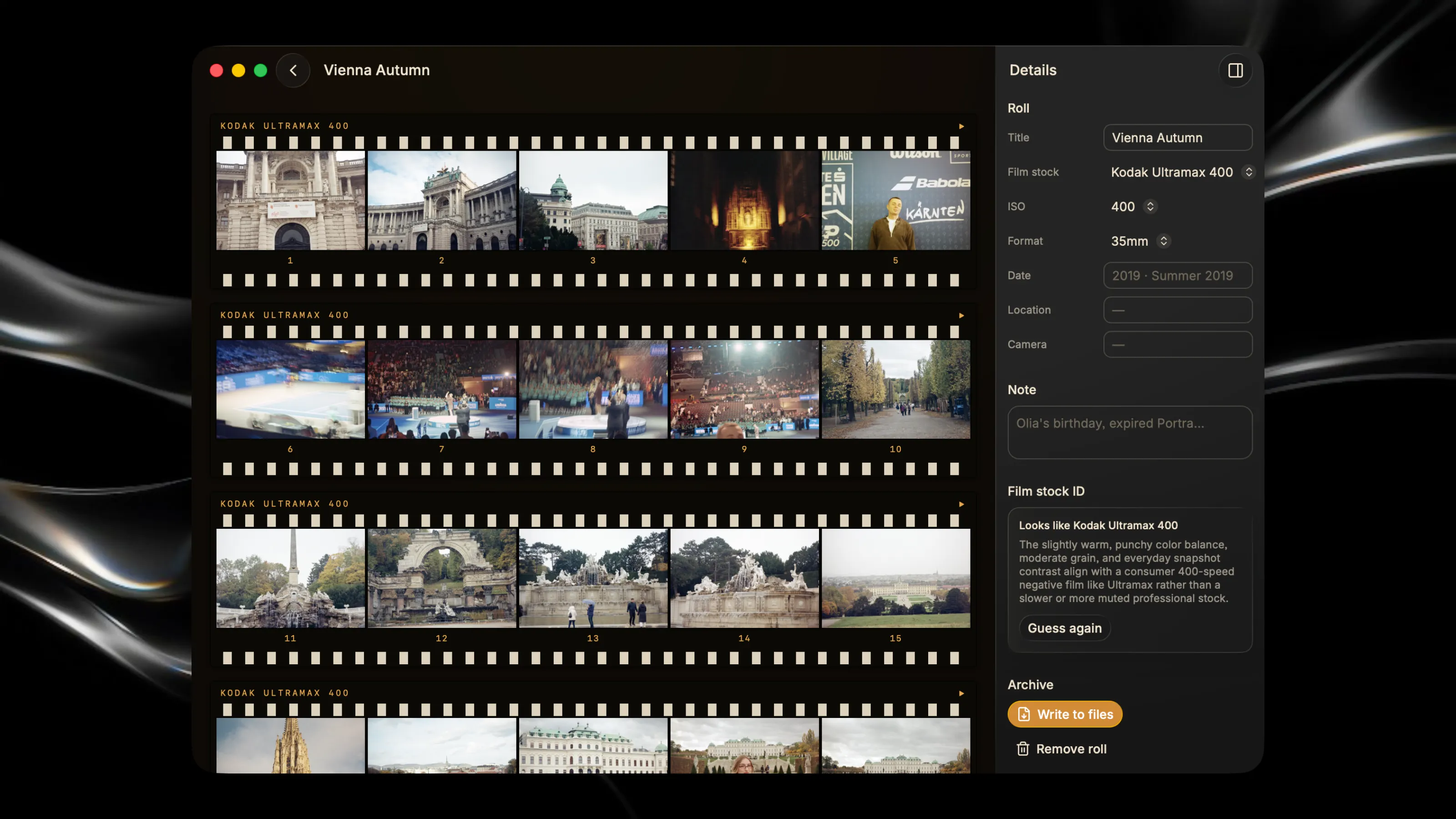Image resolution: width=1456 pixels, height=819 pixels.
Task: Open the Format 35mm selector
Action: tap(1140, 241)
